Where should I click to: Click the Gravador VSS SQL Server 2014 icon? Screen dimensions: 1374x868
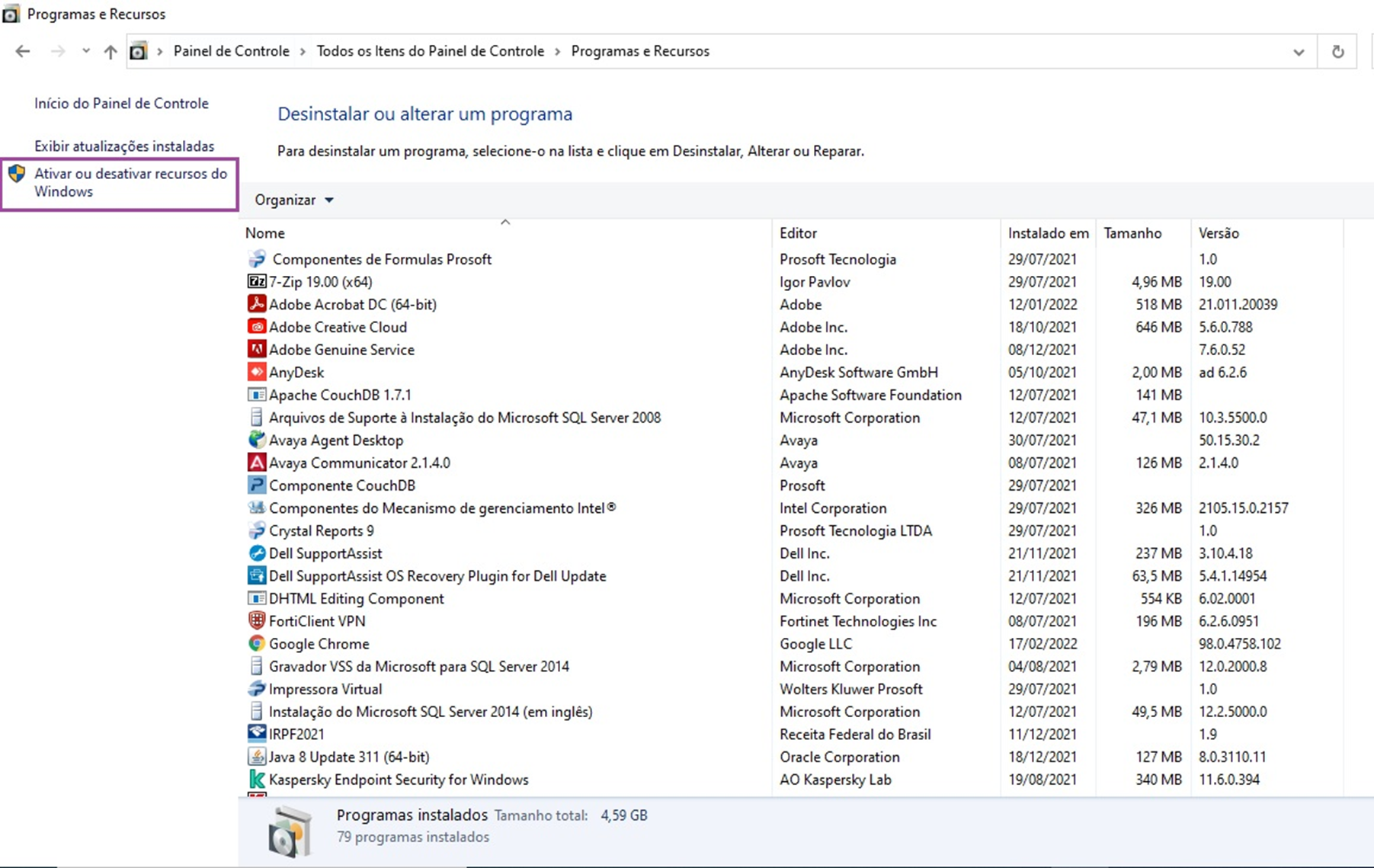257,667
